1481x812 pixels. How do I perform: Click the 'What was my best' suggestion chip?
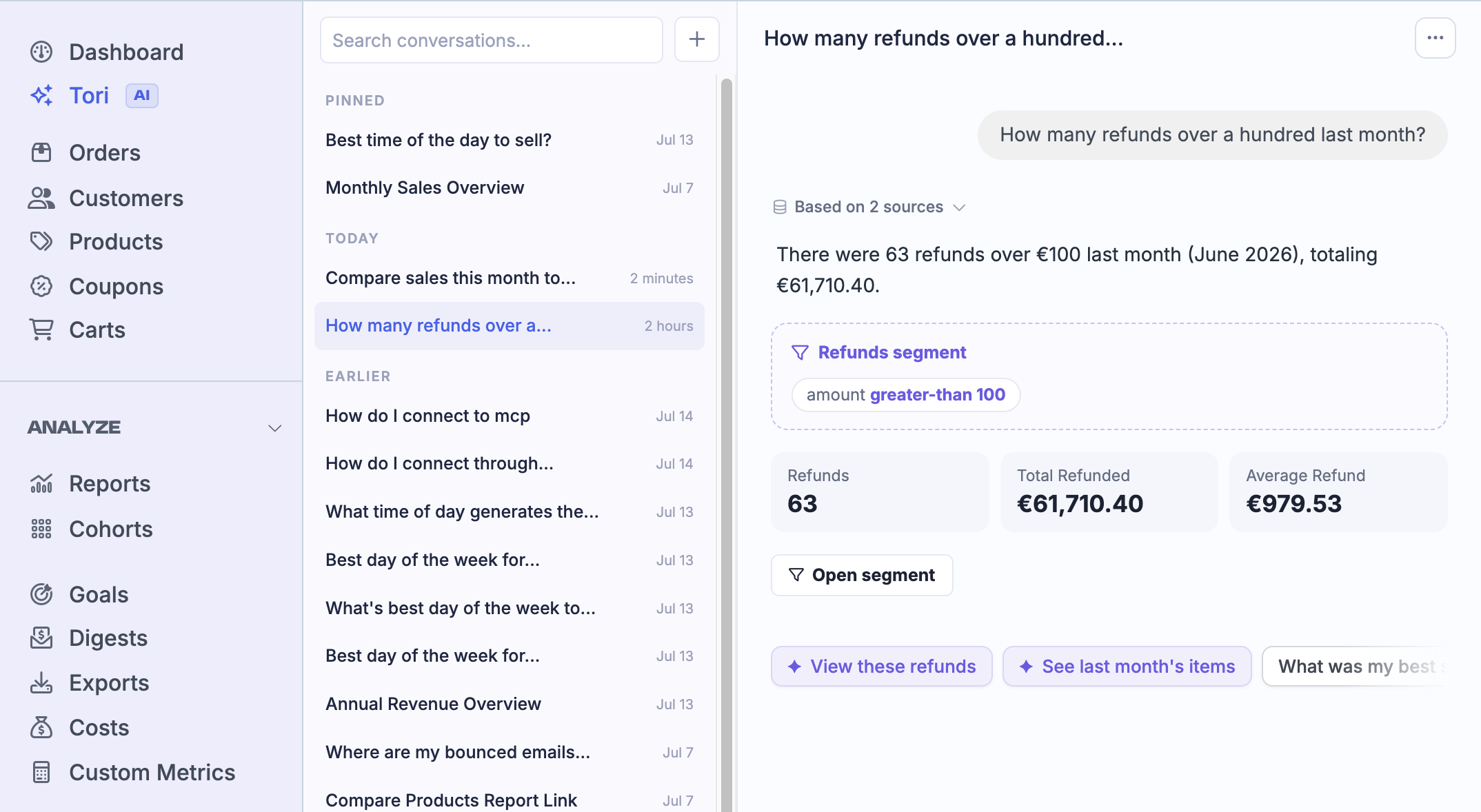pos(1356,667)
